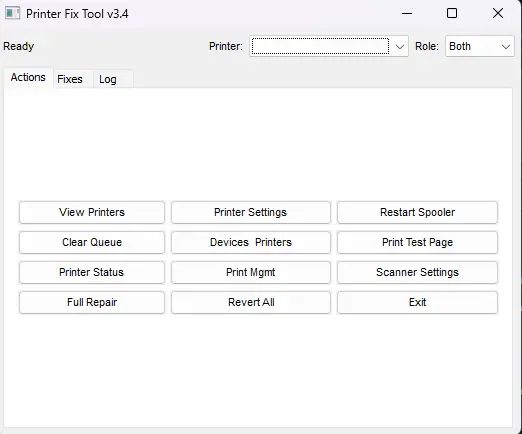This screenshot has height=434, width=522.
Task: Click Restart Spooler
Action: click(x=417, y=212)
